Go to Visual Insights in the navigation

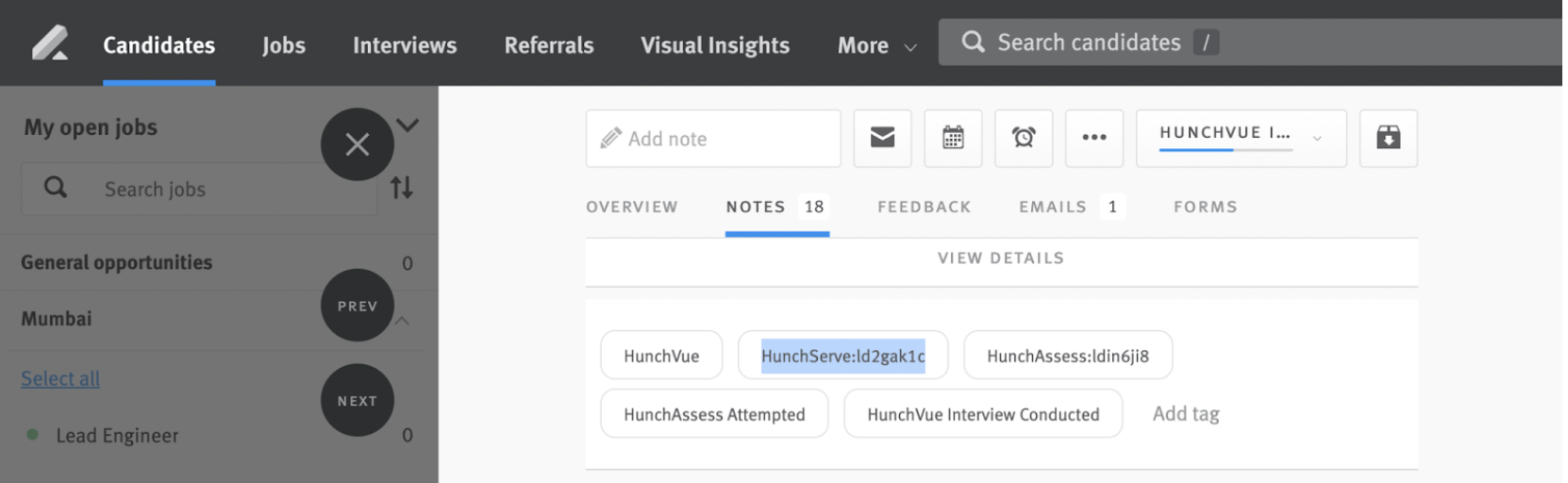click(x=715, y=45)
